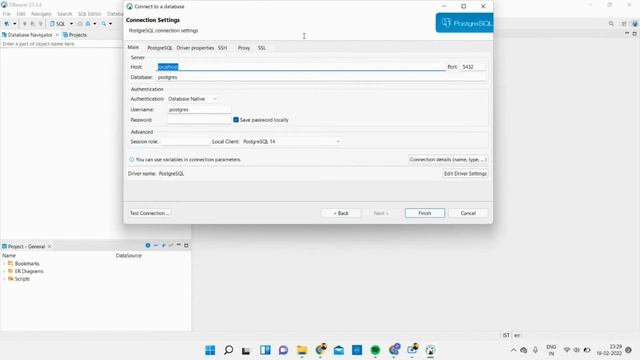640x360 pixels.
Task: Click the Host field containing localhost
Action: (301, 67)
